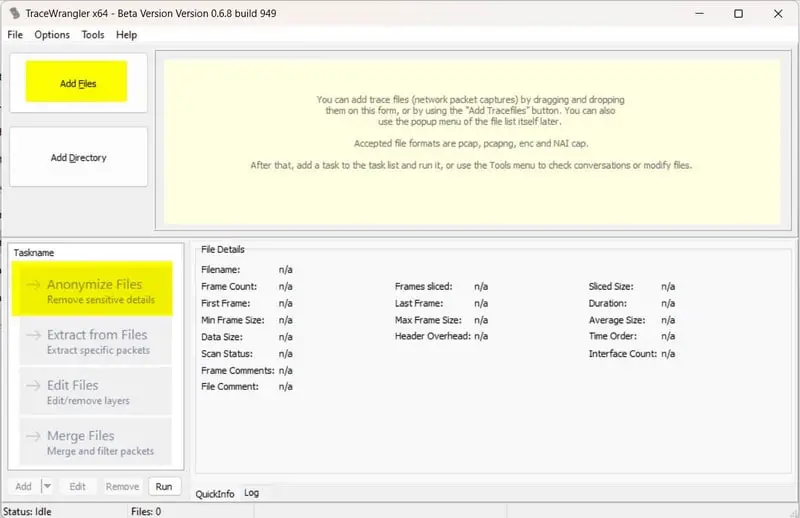This screenshot has width=800, height=518.
Task: Maximize the TraceWrangler window
Action: click(x=738, y=14)
